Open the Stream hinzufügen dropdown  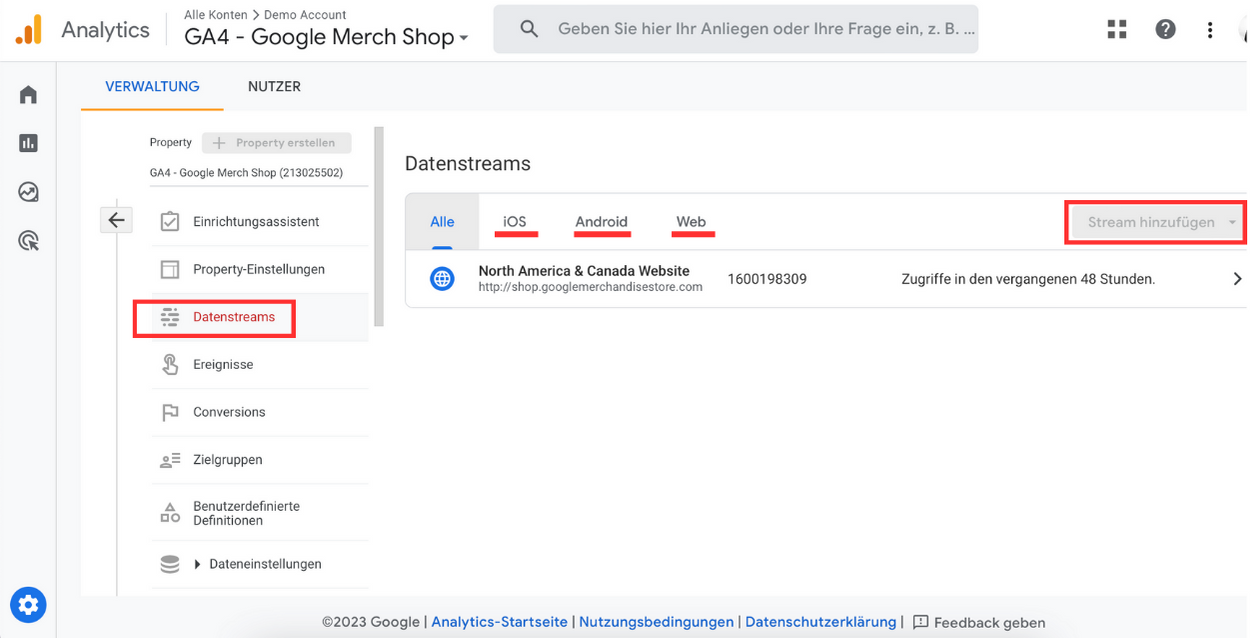coord(1155,222)
